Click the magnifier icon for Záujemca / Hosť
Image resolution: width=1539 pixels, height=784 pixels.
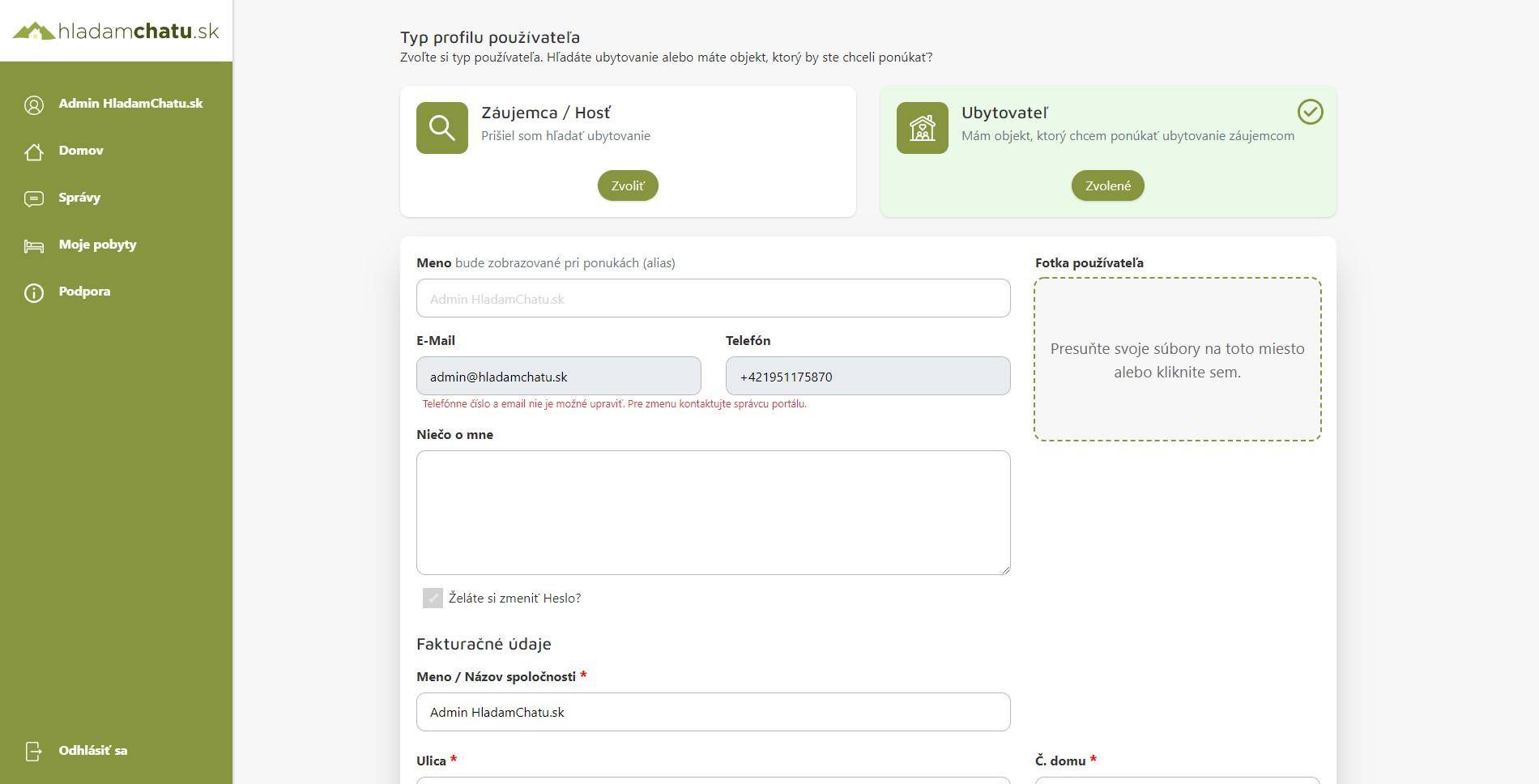442,128
